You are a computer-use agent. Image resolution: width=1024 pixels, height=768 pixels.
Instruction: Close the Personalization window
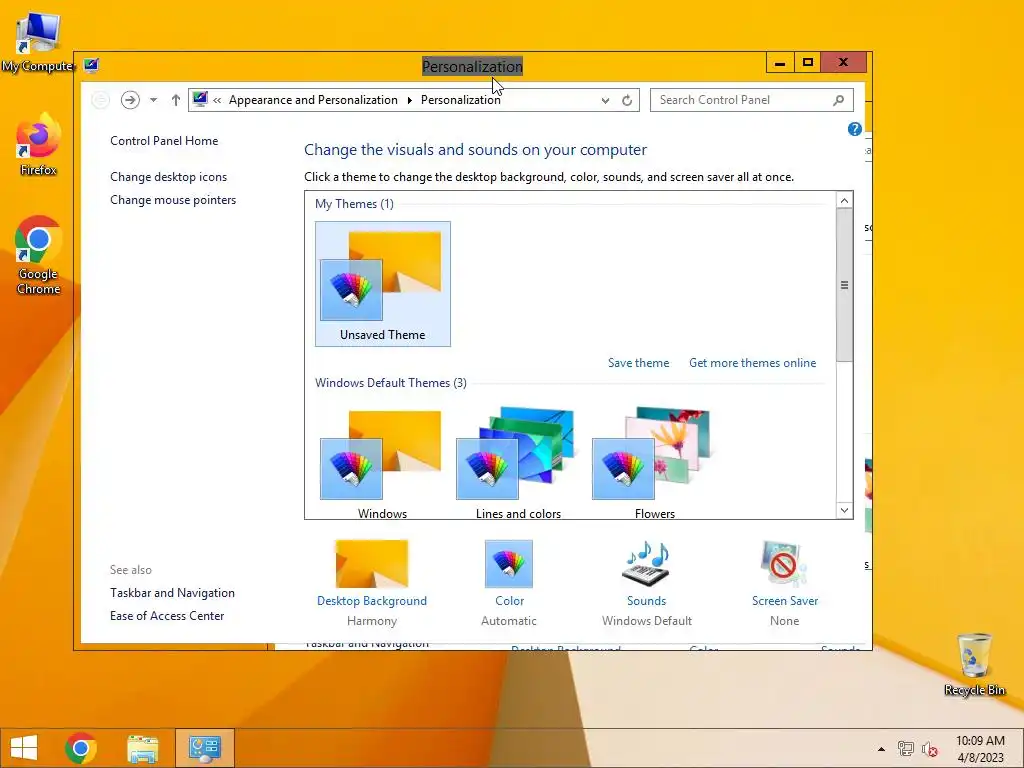[843, 63]
